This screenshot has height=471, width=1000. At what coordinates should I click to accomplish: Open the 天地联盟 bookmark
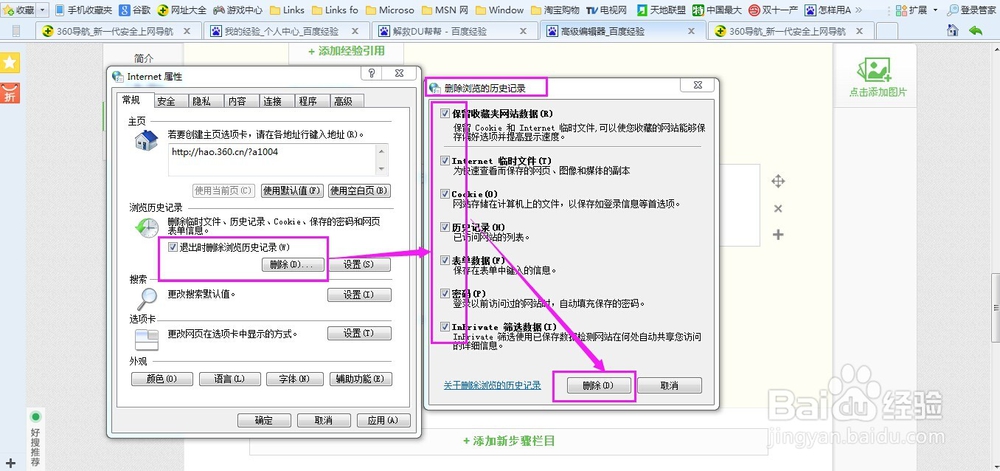tap(660, 10)
